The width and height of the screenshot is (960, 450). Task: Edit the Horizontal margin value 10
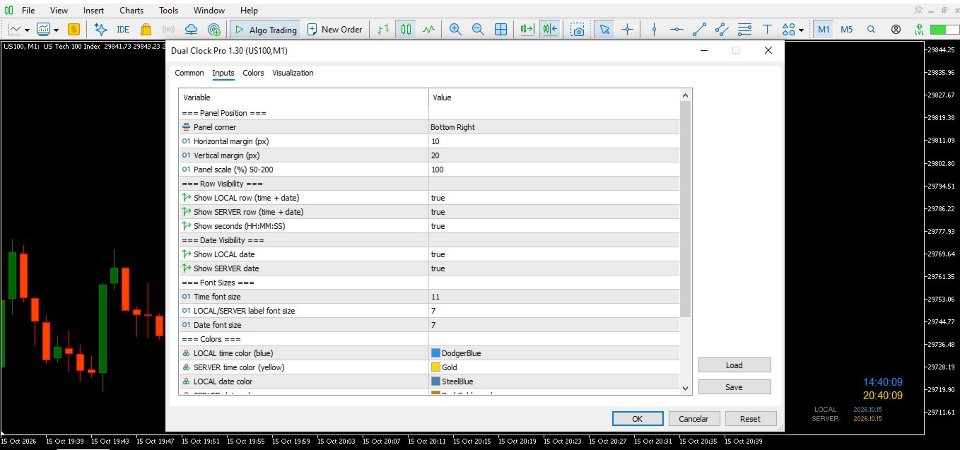554,141
